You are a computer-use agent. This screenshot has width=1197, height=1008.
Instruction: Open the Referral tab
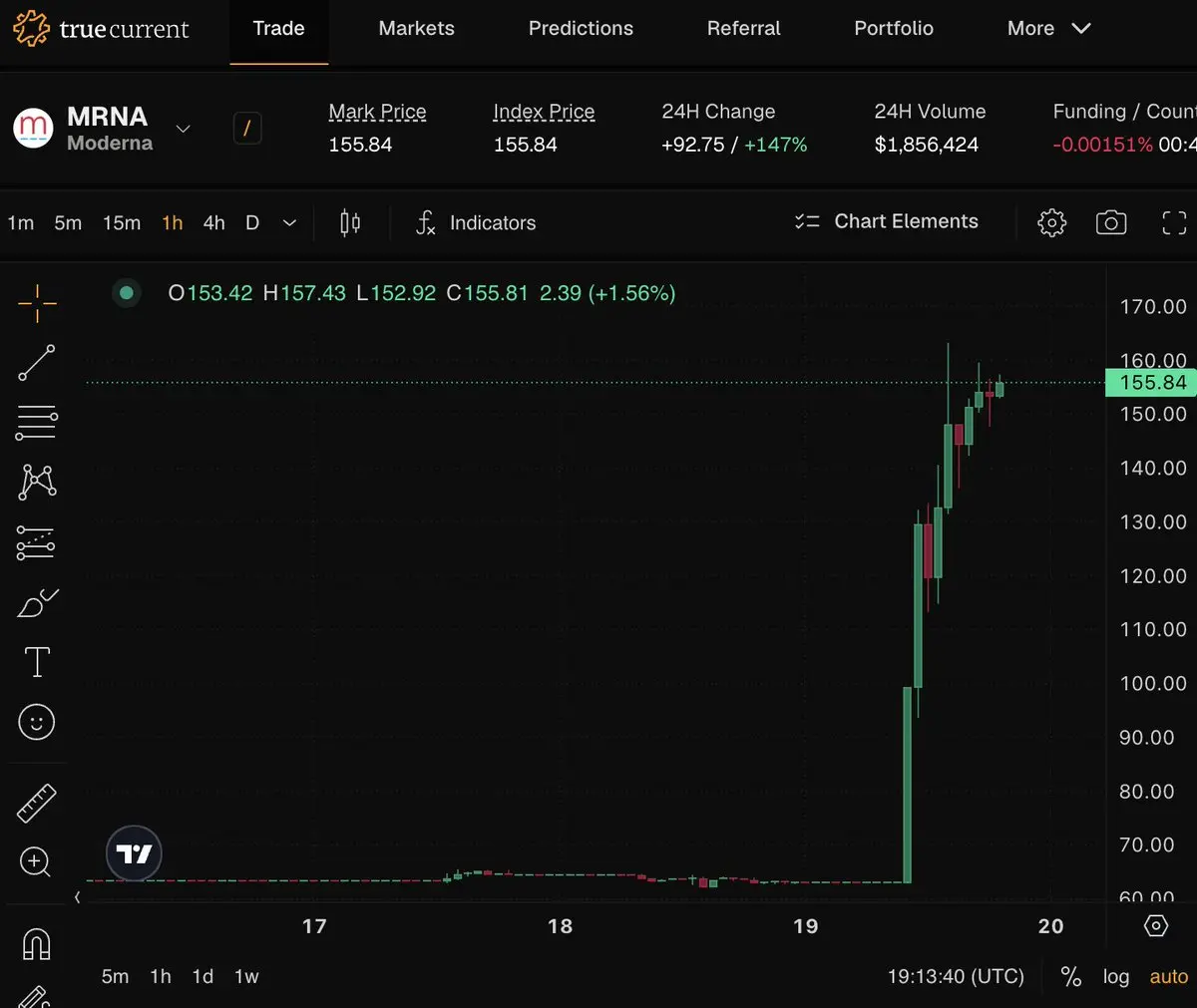click(x=744, y=28)
